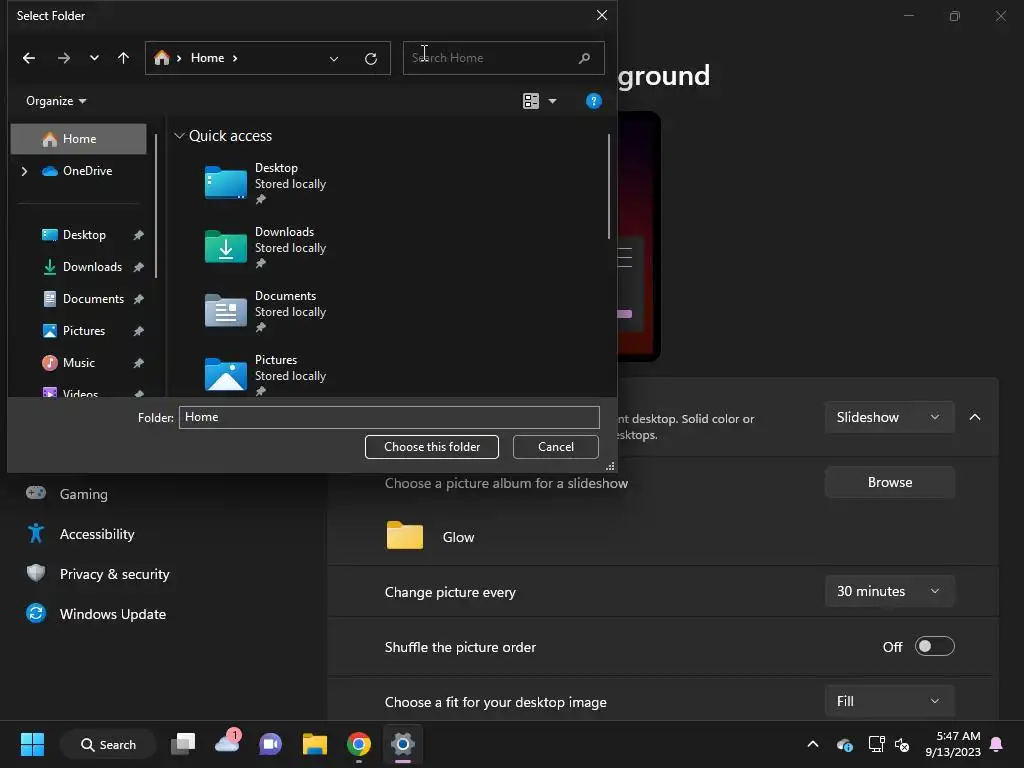Screen dimensions: 1024x768
Task: Open the 30 minutes interval dropdown
Action: (889, 591)
